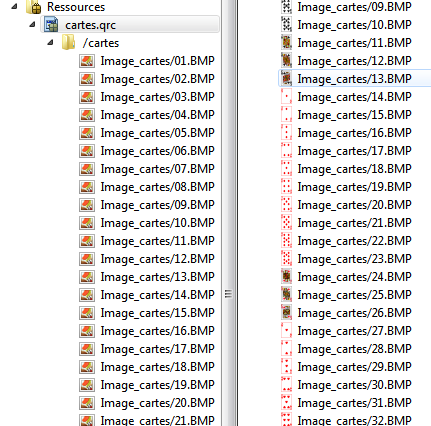Image resolution: width=431 pixels, height=426 pixels.
Task: Click image icon beside Image_cartes/01.BMP
Action: tap(87, 61)
